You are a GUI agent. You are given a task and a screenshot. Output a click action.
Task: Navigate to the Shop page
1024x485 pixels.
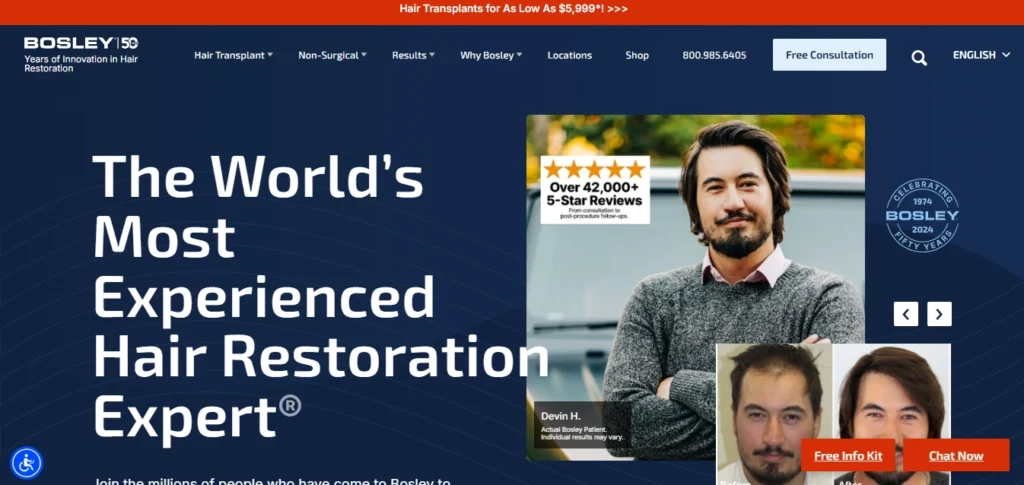click(637, 55)
